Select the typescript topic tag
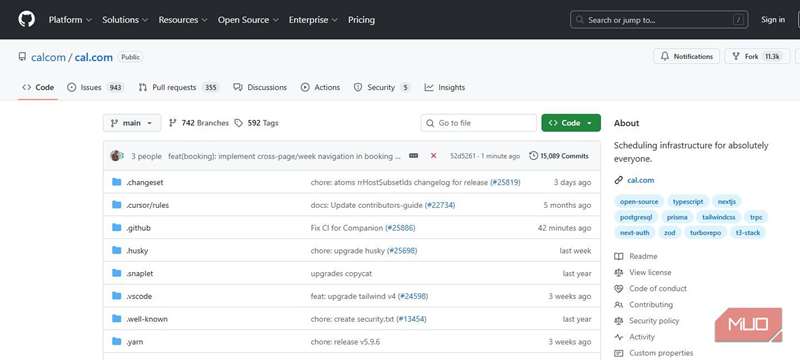The image size is (800, 360). click(688, 201)
